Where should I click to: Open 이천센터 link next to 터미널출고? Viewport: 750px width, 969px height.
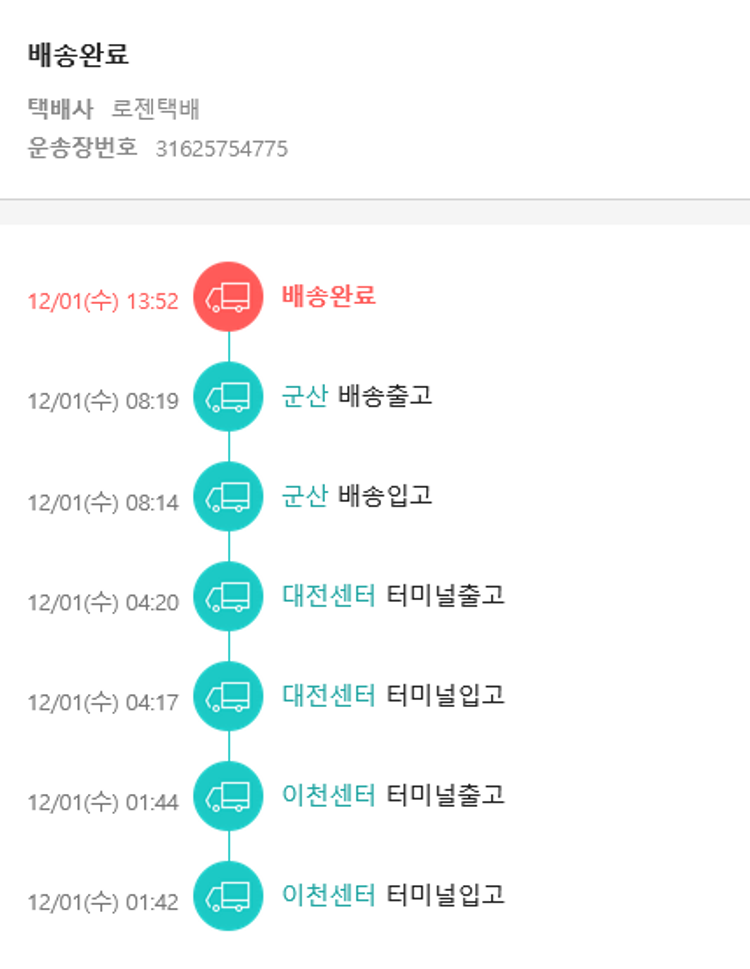coord(329,796)
